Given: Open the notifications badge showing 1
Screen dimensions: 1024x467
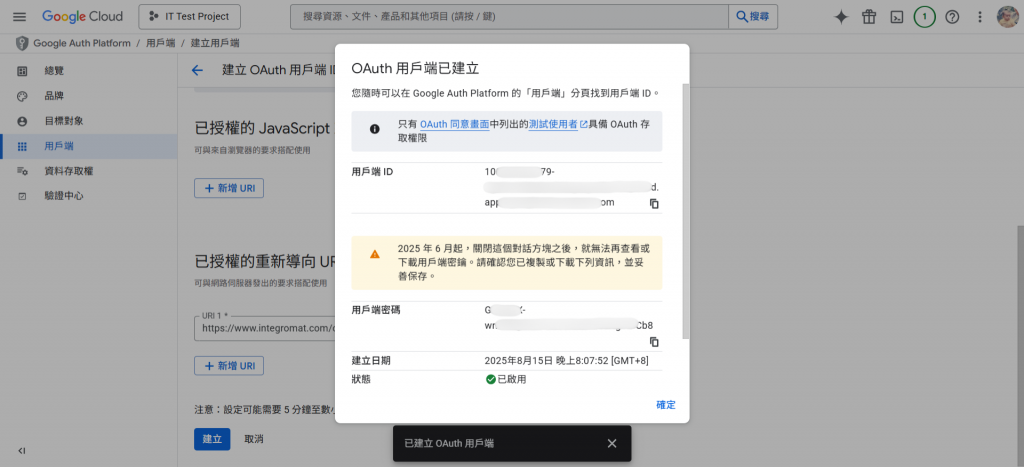Looking at the screenshot, I should pos(924,17).
